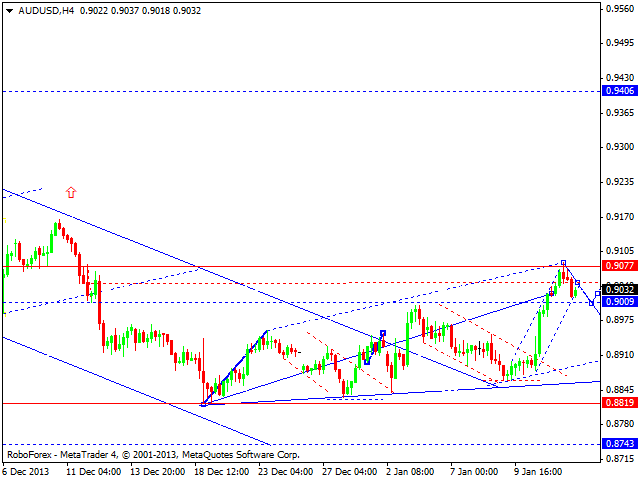Select the solid horizontal line at 0.8819
Image resolution: width=640 pixels, height=480 pixels.
click(x=300, y=403)
